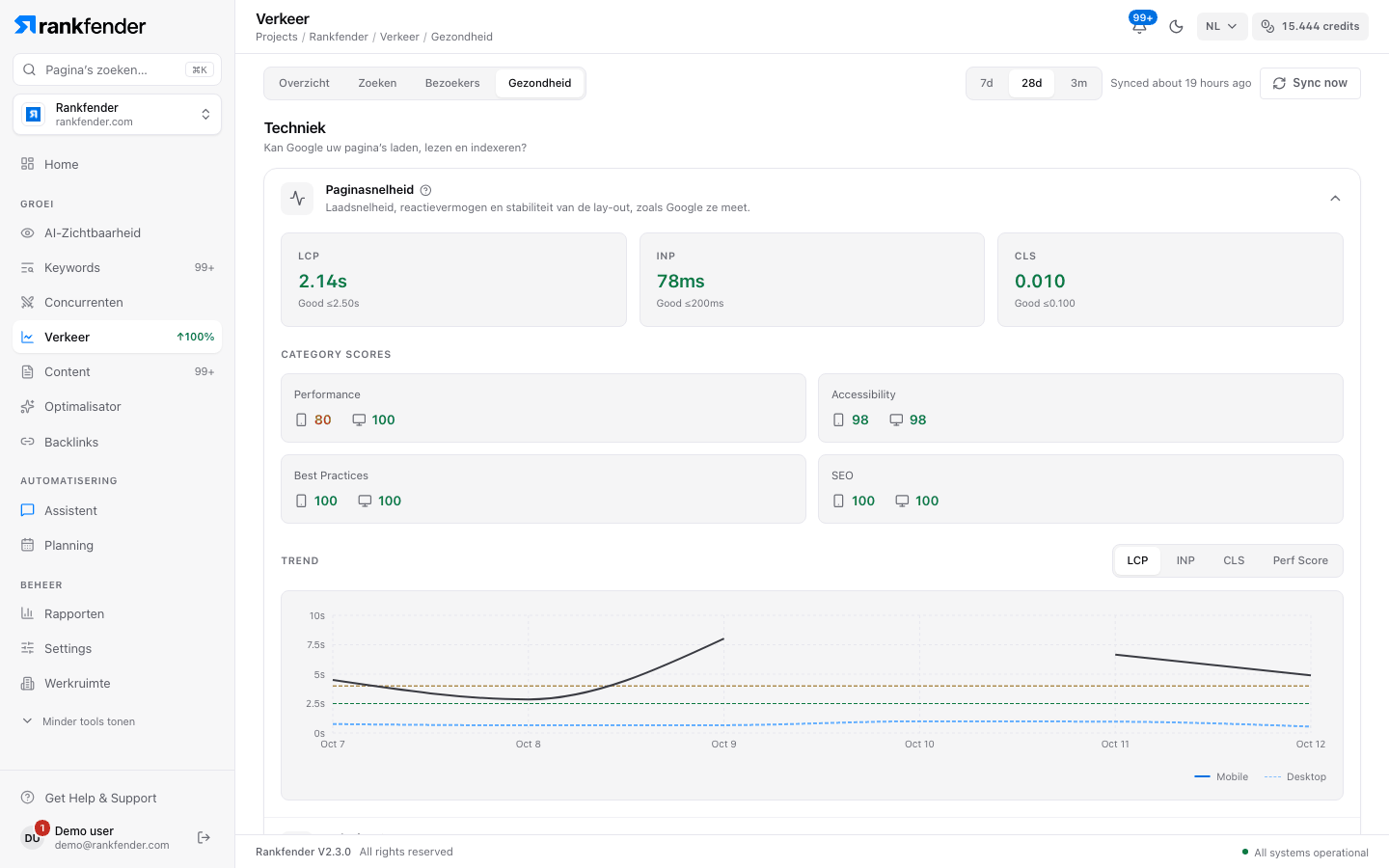The width and height of the screenshot is (1389, 868).
Task: Open the NL language dropdown
Action: click(x=1222, y=26)
